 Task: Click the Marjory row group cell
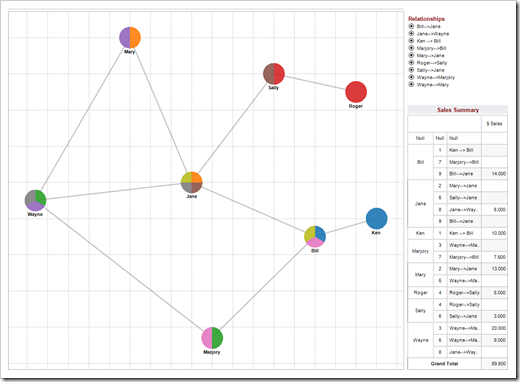(420, 251)
